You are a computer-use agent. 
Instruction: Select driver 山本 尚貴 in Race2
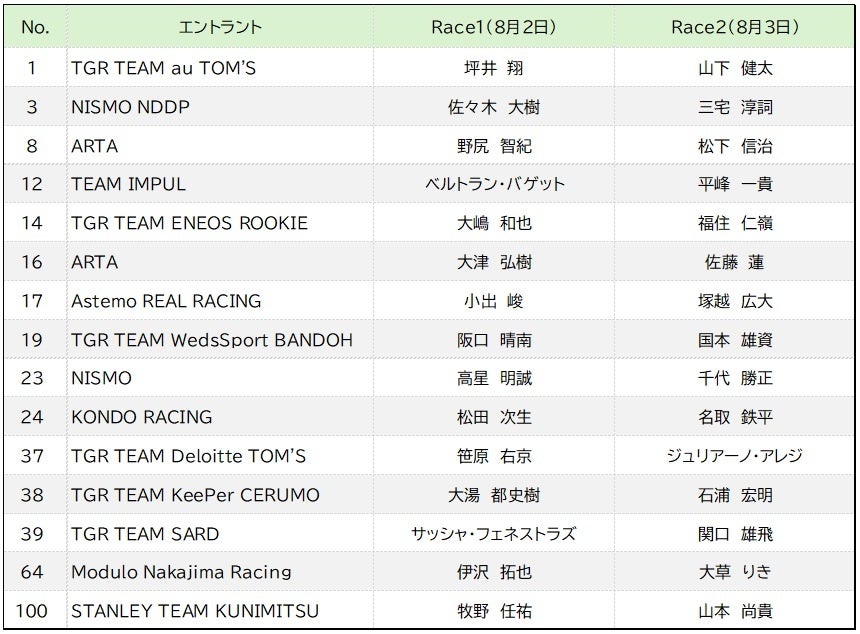pos(735,611)
